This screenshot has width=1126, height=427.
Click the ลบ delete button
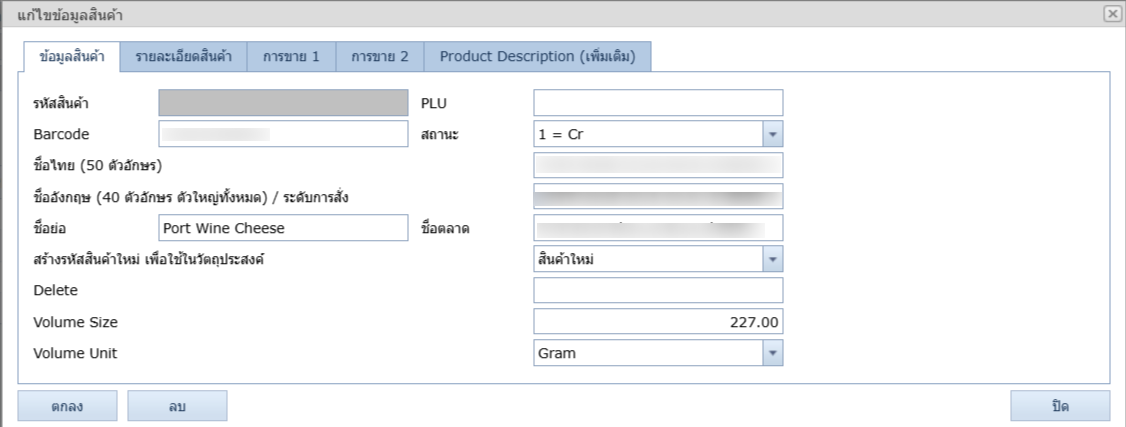point(177,406)
